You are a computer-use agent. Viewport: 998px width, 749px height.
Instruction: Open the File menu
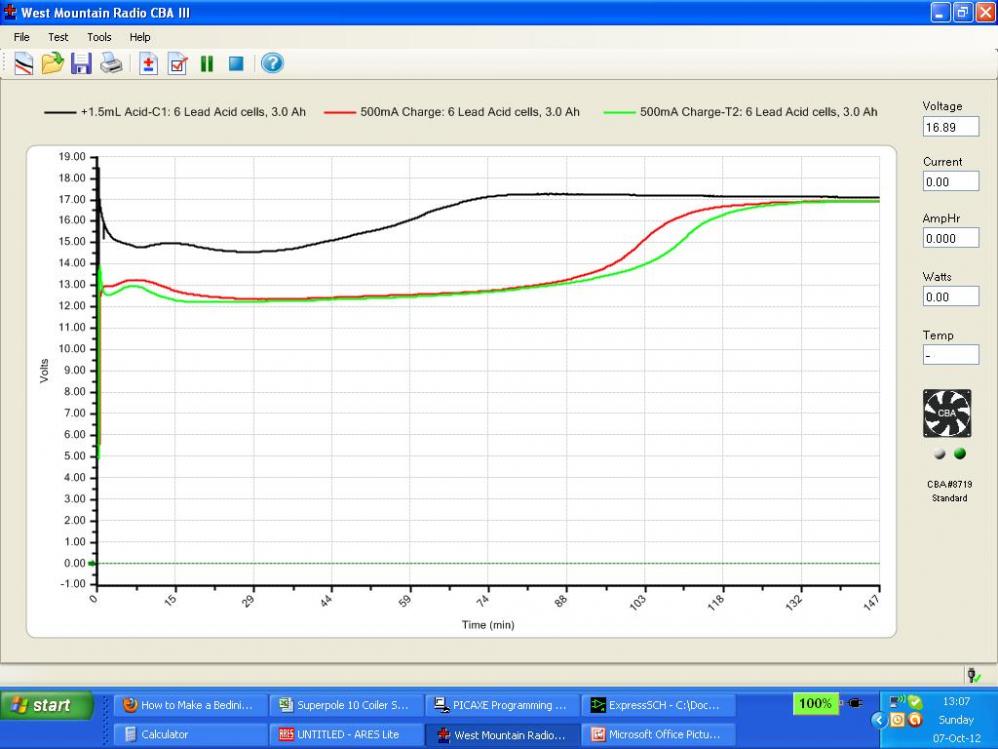click(22, 37)
